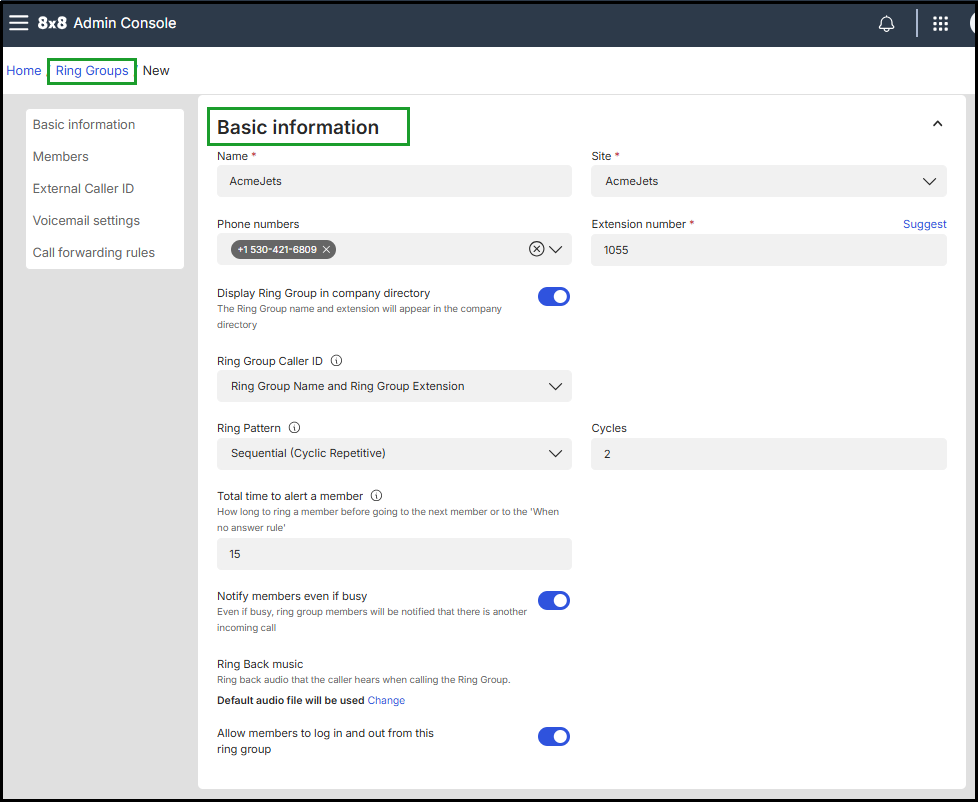Toggle Display Ring Group in company directory
This screenshot has width=978, height=802.
[x=553, y=297]
